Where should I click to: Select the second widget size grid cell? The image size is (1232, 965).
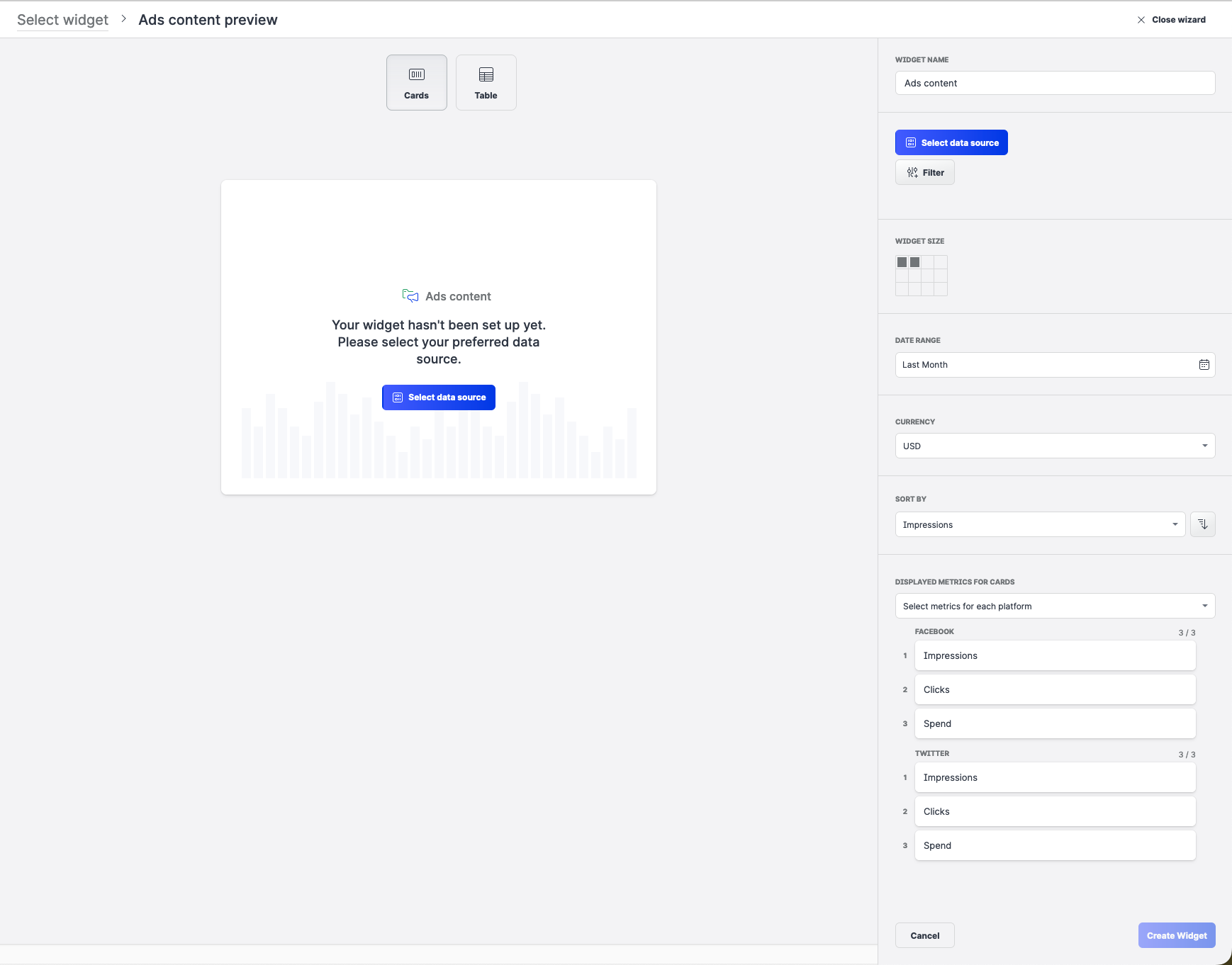(915, 262)
